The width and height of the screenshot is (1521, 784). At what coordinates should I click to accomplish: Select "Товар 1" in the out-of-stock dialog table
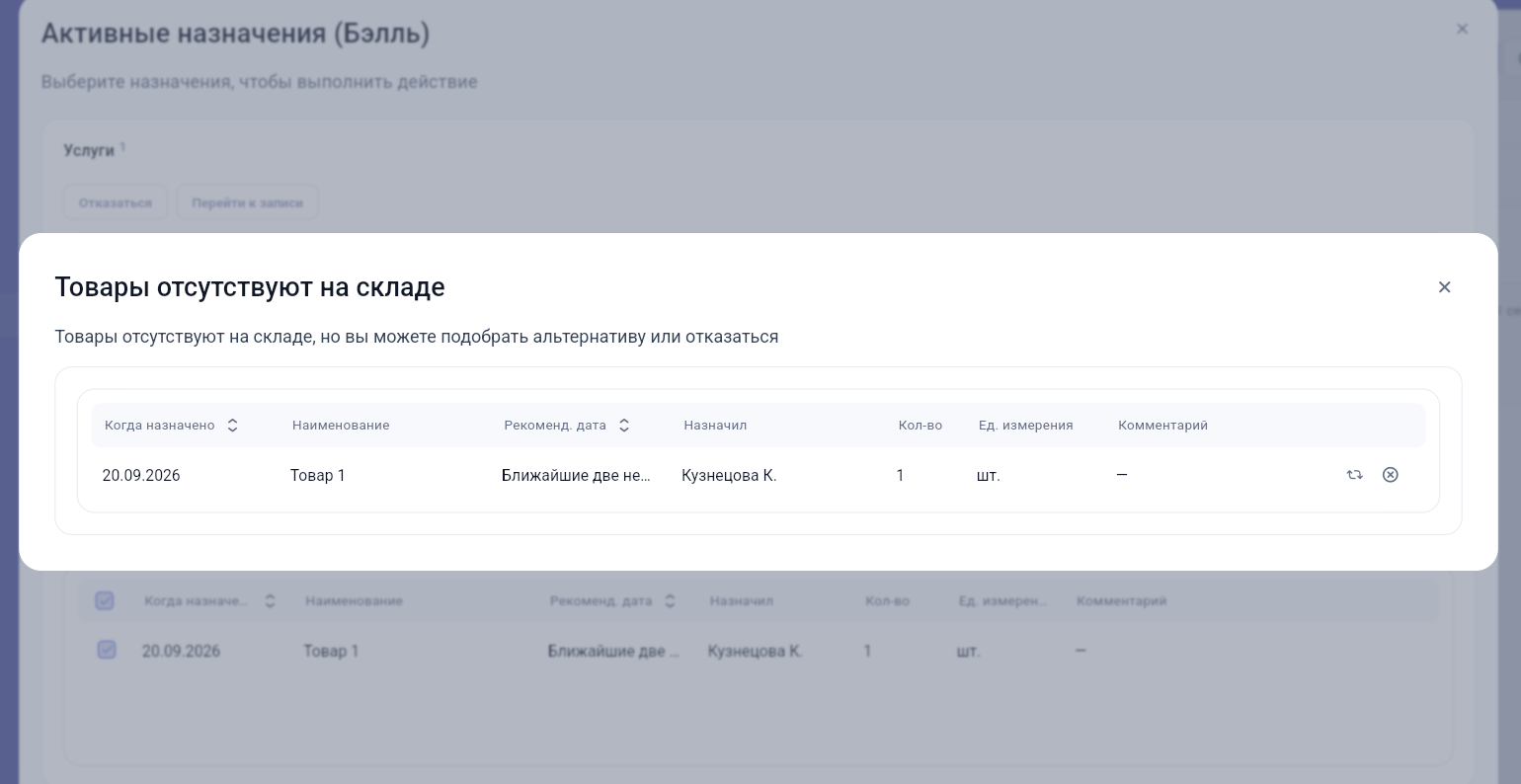tap(318, 476)
